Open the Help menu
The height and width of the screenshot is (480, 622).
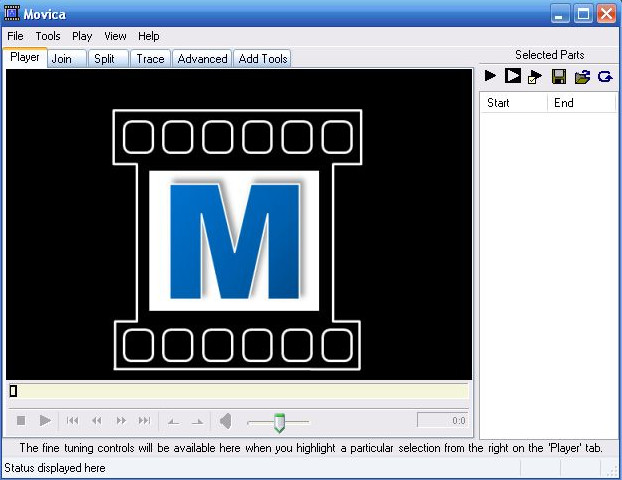[x=149, y=36]
